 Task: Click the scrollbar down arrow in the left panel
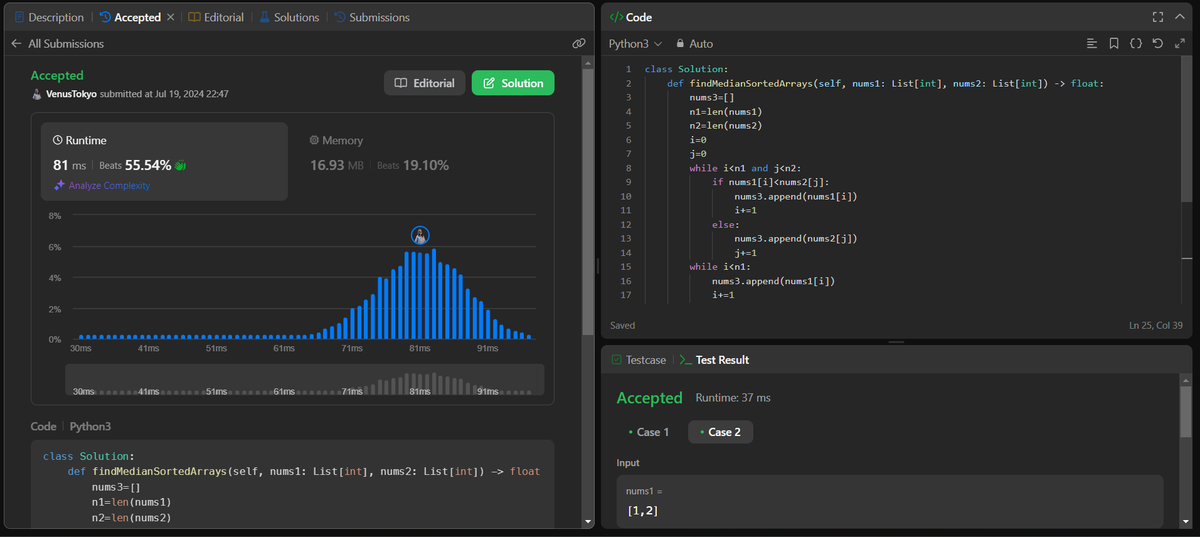(588, 521)
